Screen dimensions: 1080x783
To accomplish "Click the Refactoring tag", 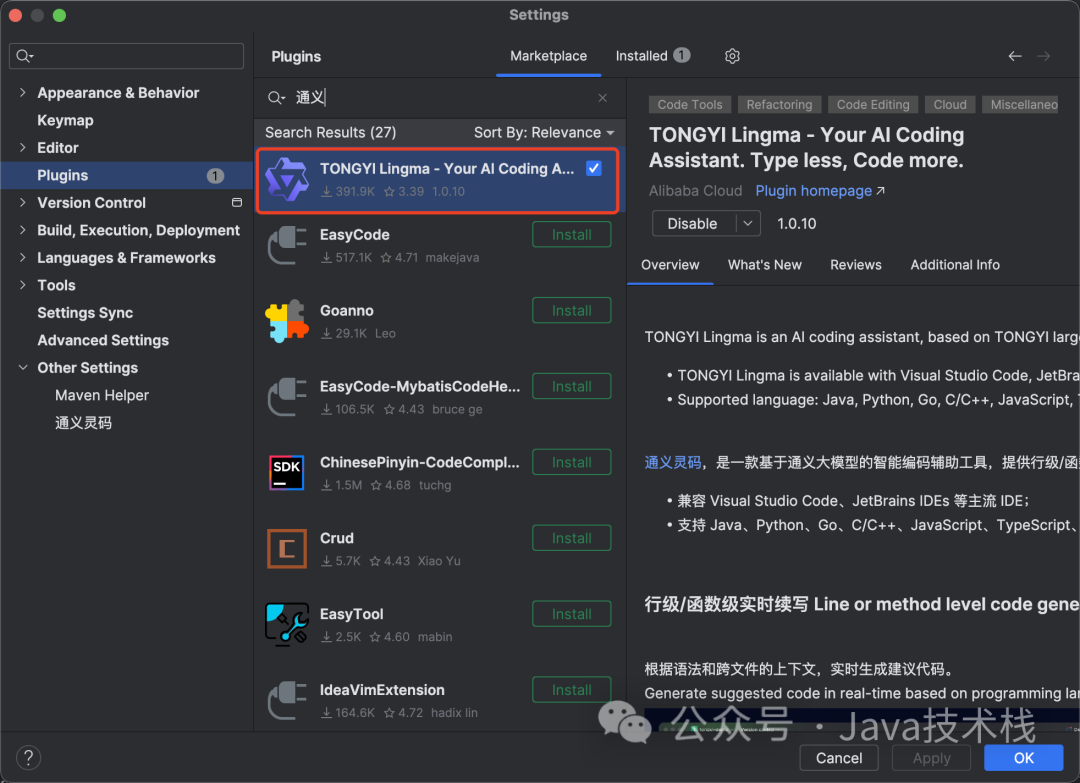I will pyautogui.click(x=779, y=105).
